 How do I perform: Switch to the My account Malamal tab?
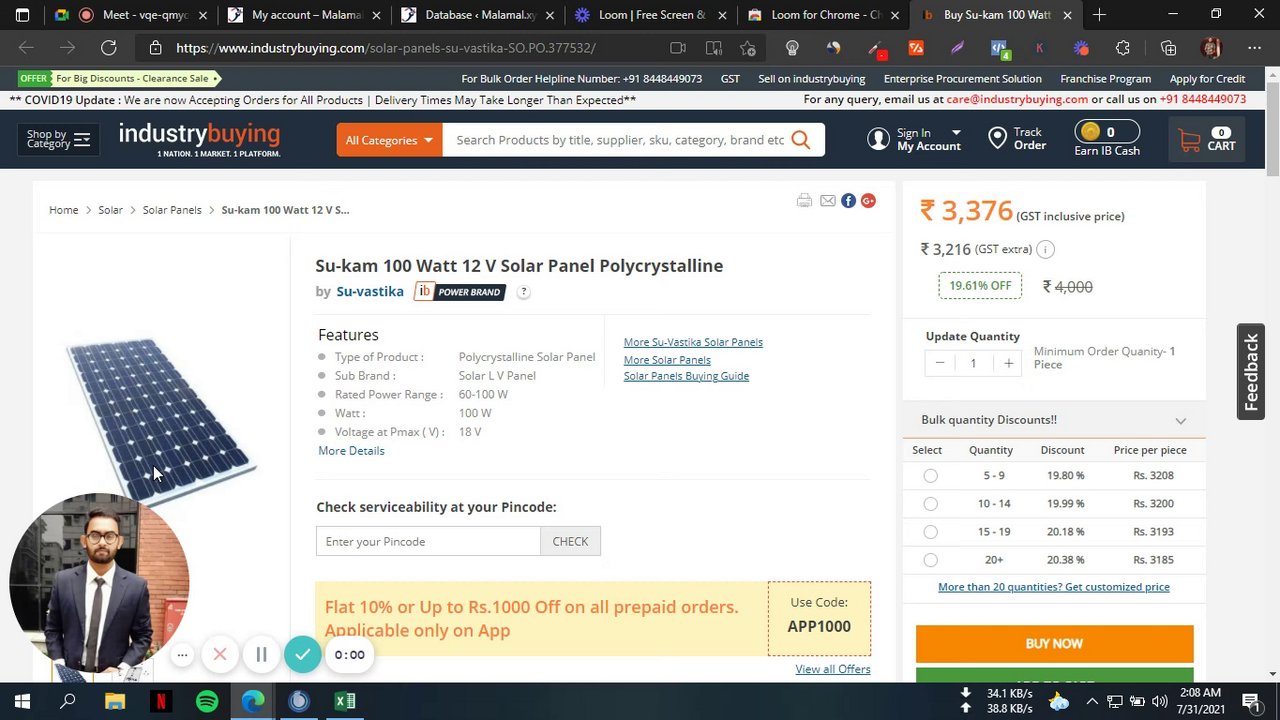coord(303,15)
